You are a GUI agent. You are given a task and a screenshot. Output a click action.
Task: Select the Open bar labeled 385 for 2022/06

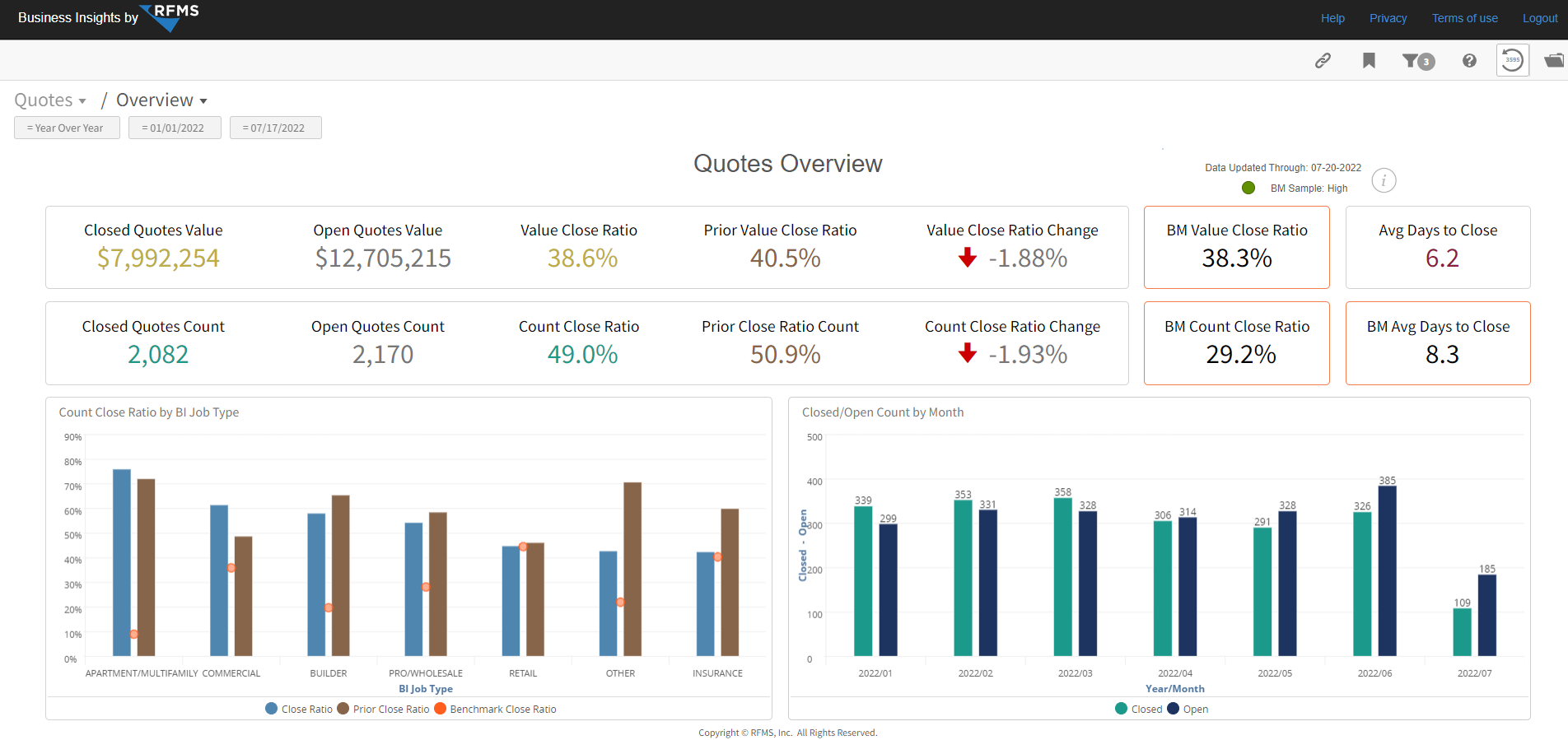click(x=1387, y=571)
